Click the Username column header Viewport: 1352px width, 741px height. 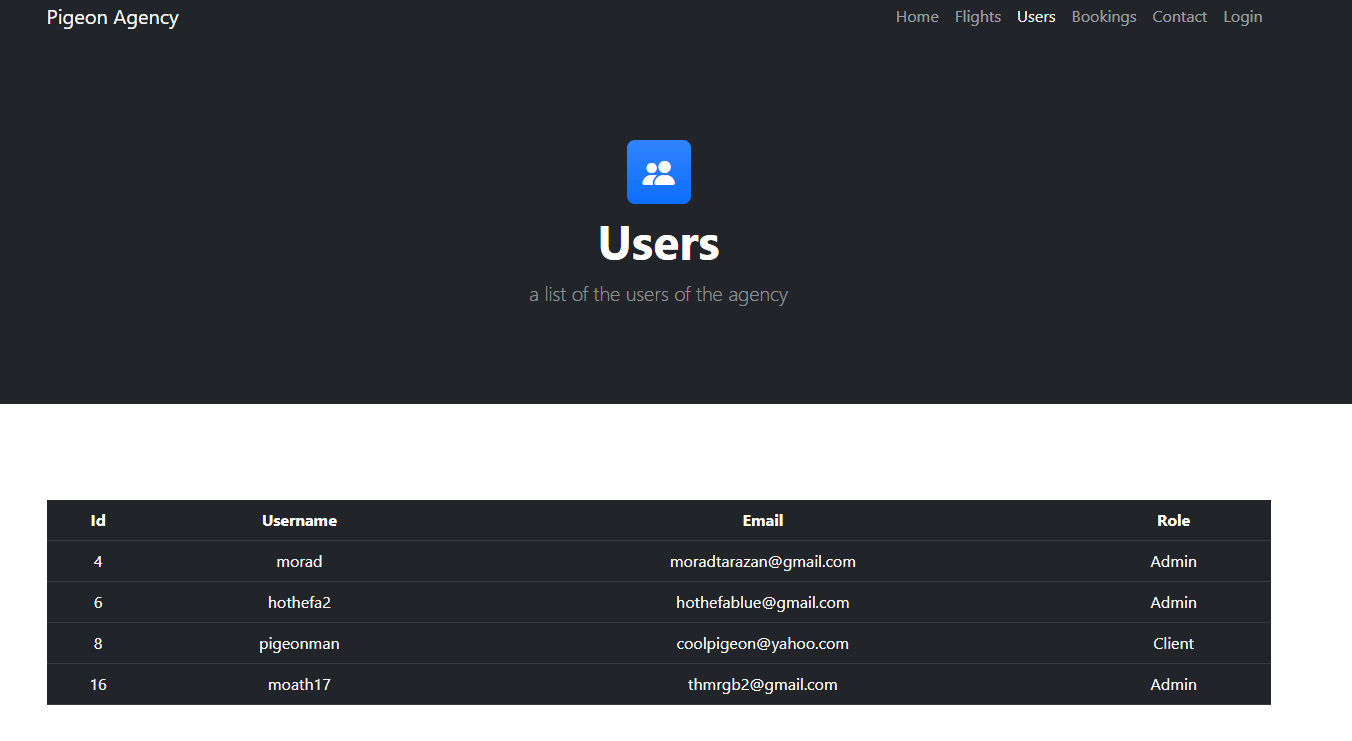(x=299, y=520)
